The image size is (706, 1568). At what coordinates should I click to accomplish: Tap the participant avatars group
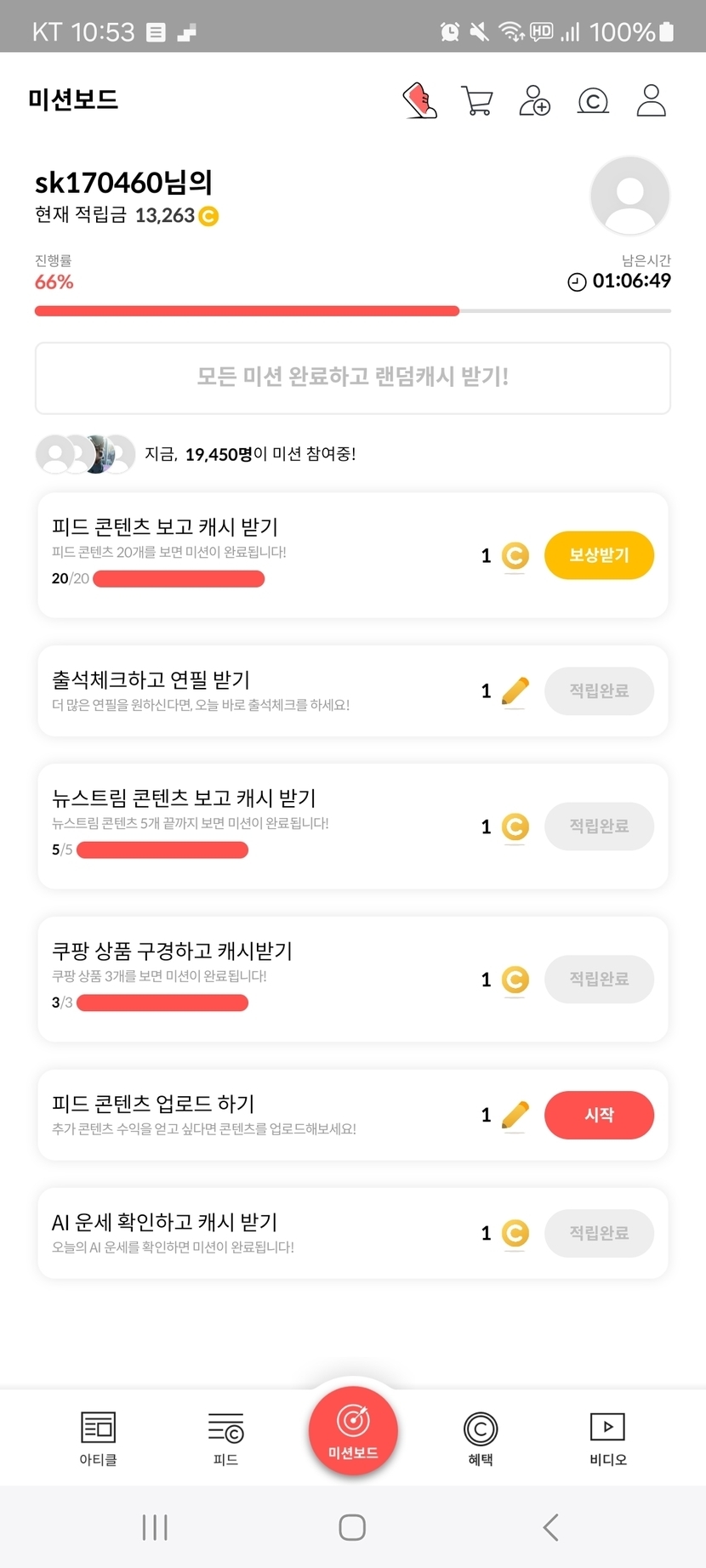85,454
